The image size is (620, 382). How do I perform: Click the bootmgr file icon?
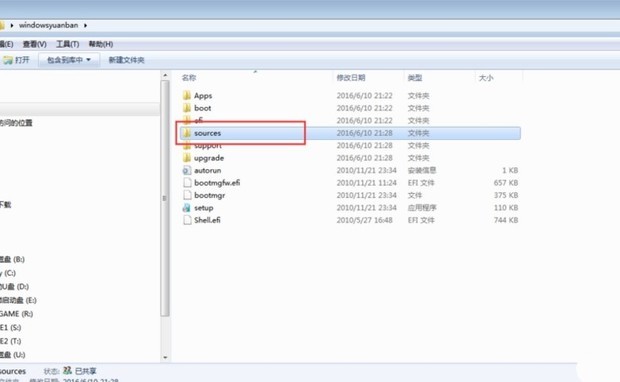187,195
